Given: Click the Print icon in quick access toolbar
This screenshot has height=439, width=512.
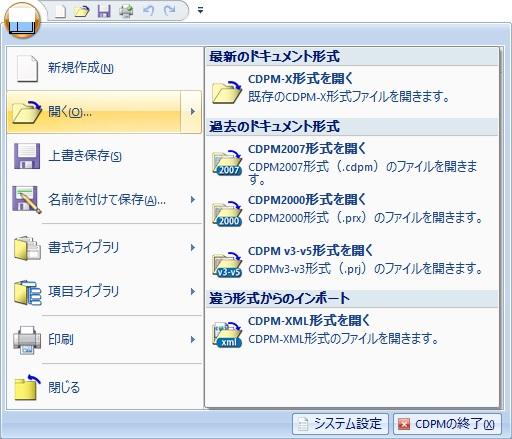Looking at the screenshot, I should tap(126, 11).
